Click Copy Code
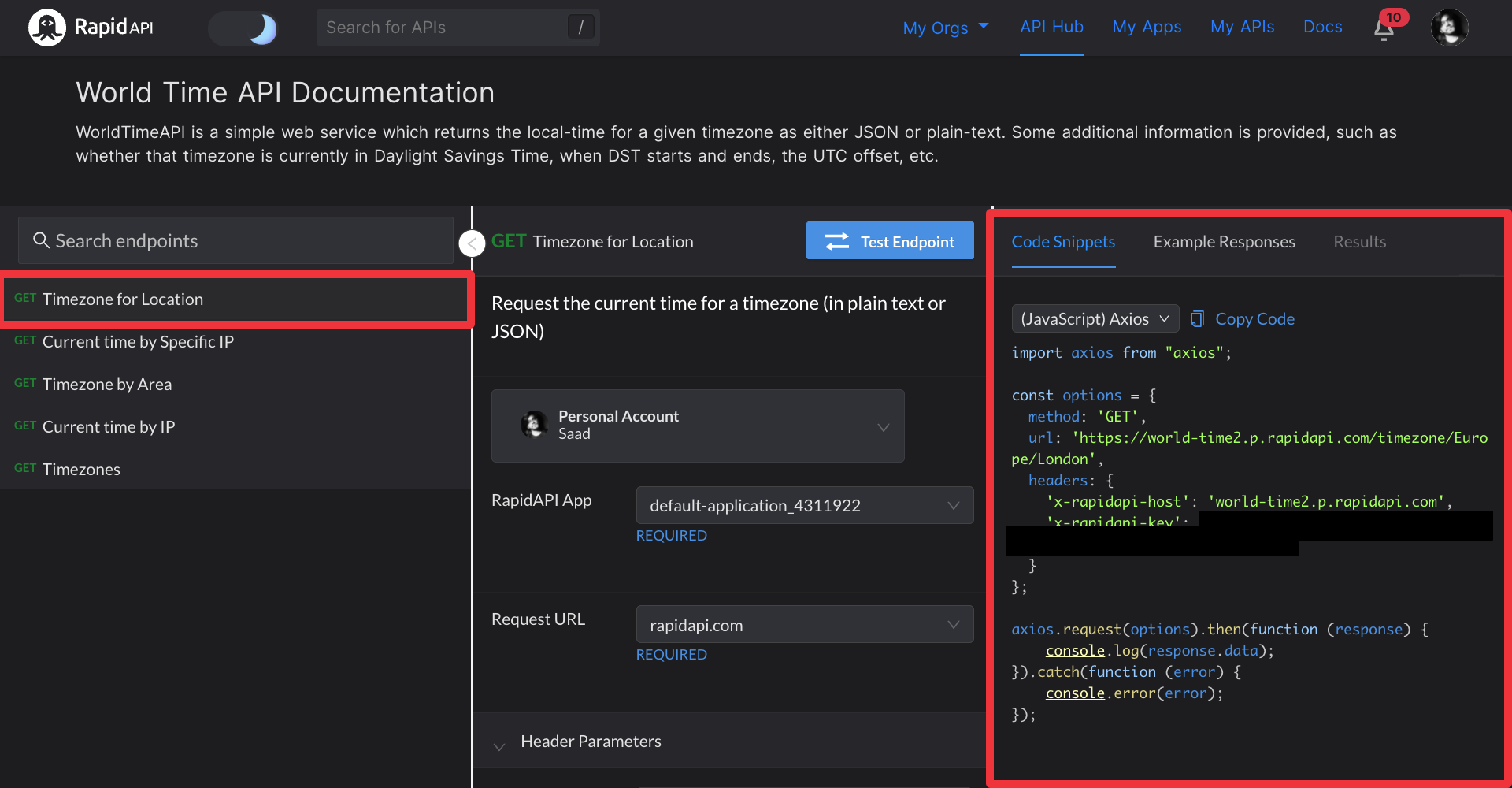The width and height of the screenshot is (1512, 788). pos(1242,318)
